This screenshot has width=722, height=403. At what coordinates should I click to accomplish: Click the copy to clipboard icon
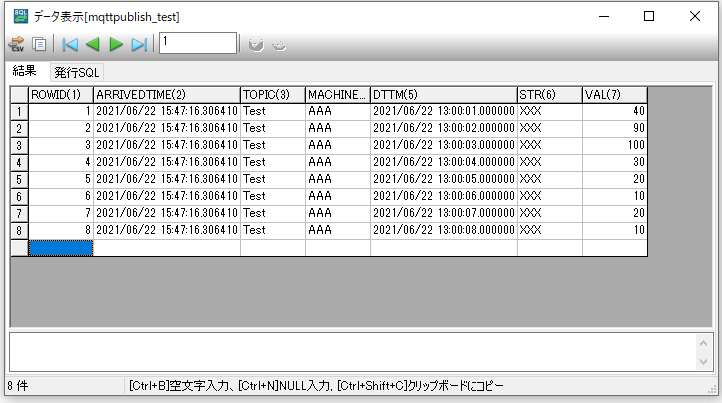tap(40, 44)
